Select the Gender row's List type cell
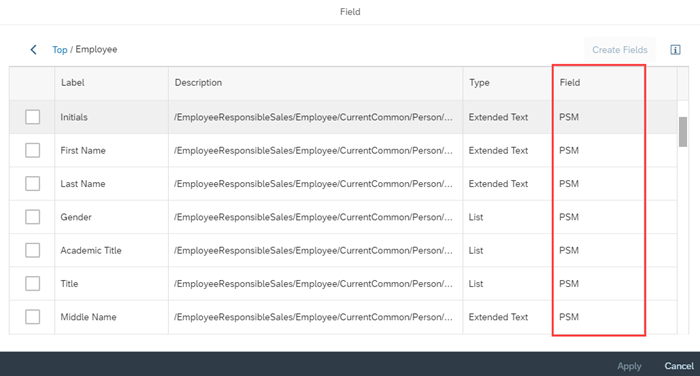The height and width of the screenshot is (376, 700). point(507,217)
